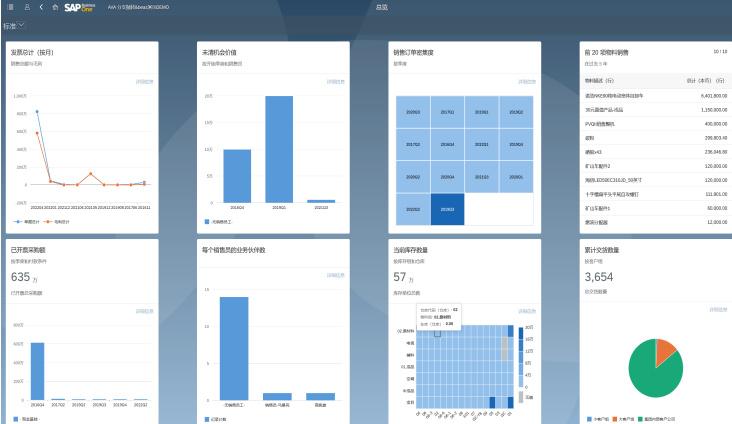Open 详细信息 link in 当前库存数量 card
The height and width of the screenshot is (424, 732).
point(527,311)
